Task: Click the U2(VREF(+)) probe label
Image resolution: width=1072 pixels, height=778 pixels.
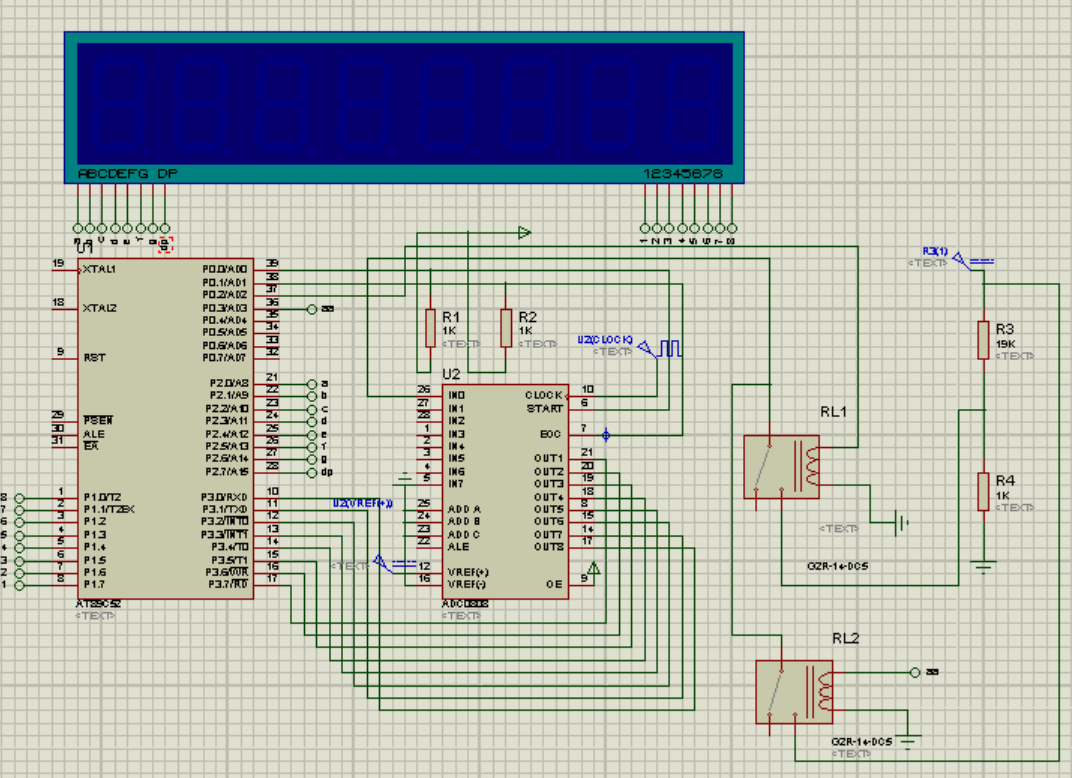Action: (x=362, y=503)
